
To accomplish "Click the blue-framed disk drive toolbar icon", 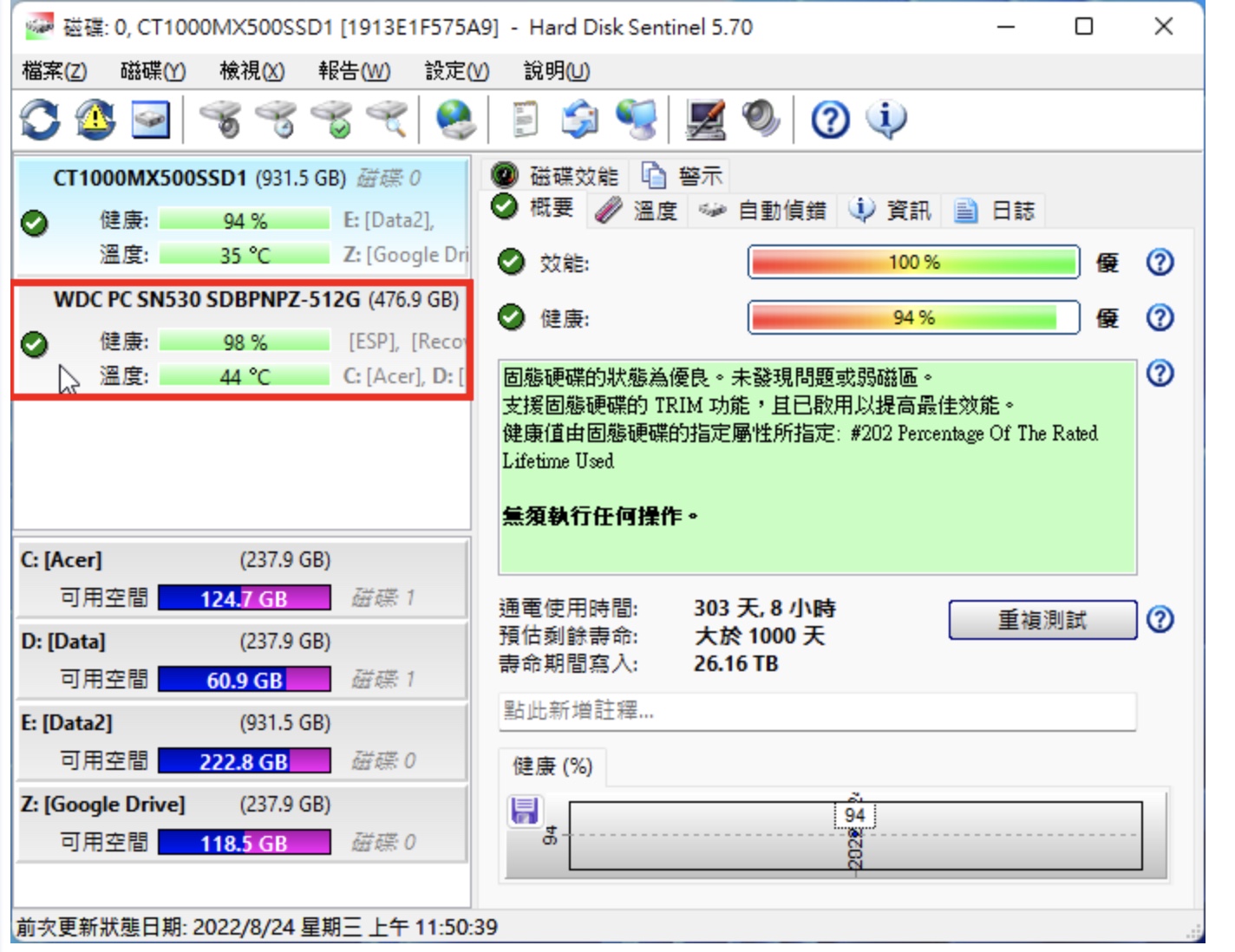I will click(x=150, y=120).
